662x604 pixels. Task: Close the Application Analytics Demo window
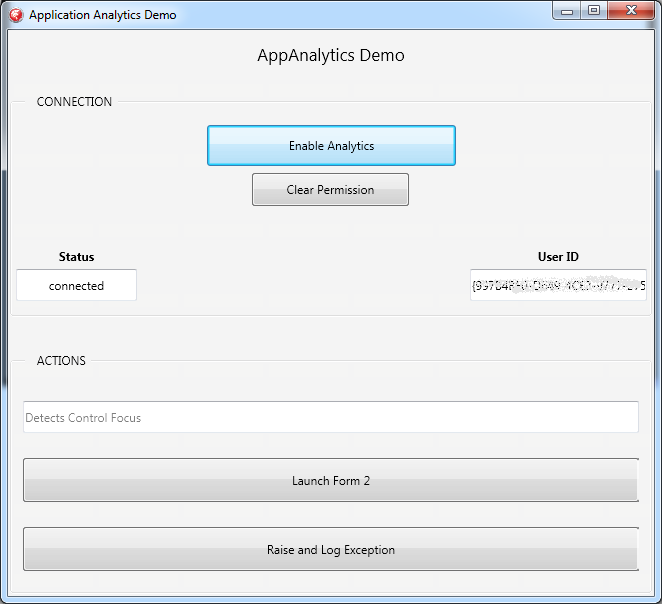coord(631,11)
